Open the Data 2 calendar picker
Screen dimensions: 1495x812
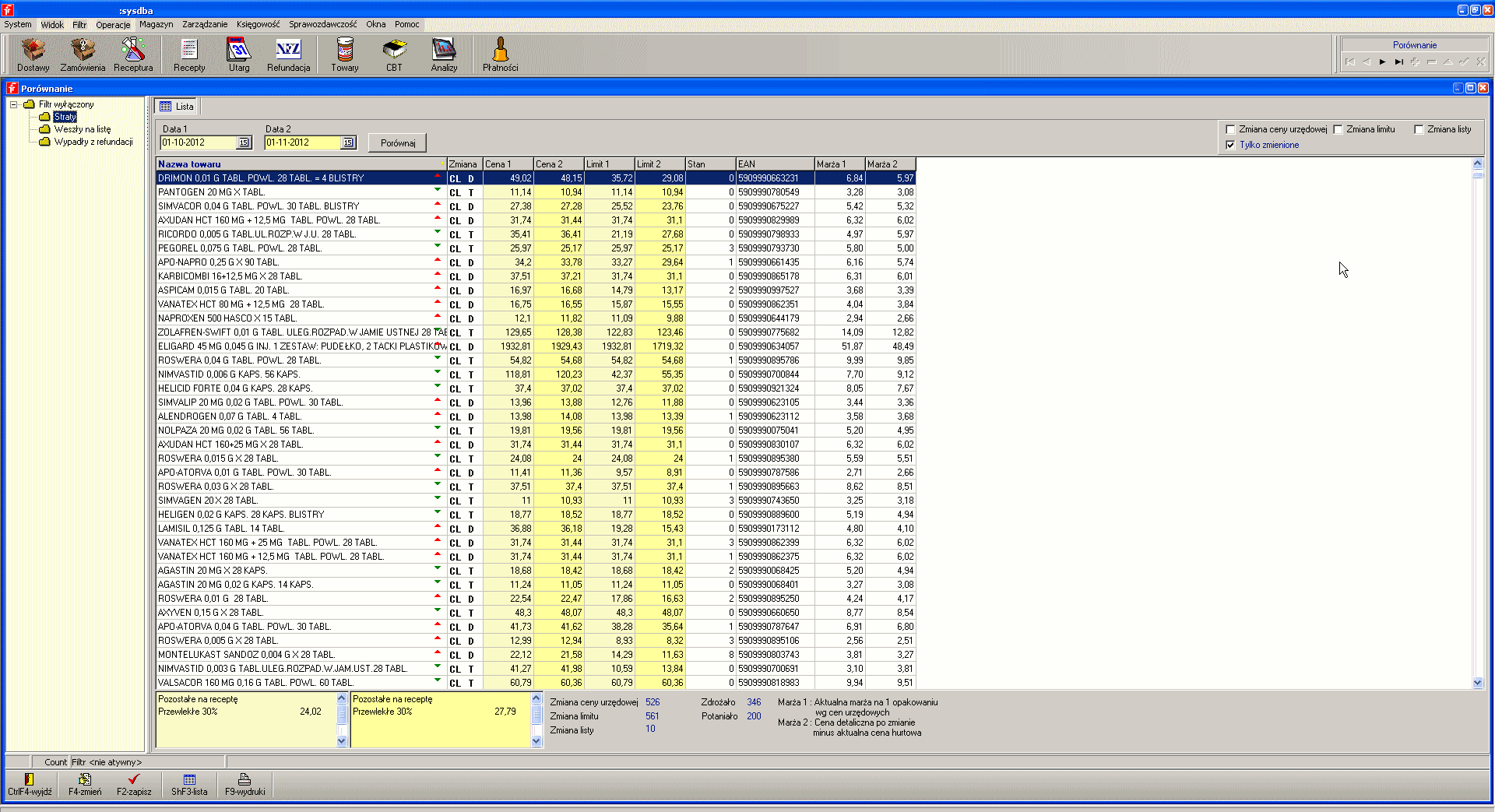click(x=348, y=142)
